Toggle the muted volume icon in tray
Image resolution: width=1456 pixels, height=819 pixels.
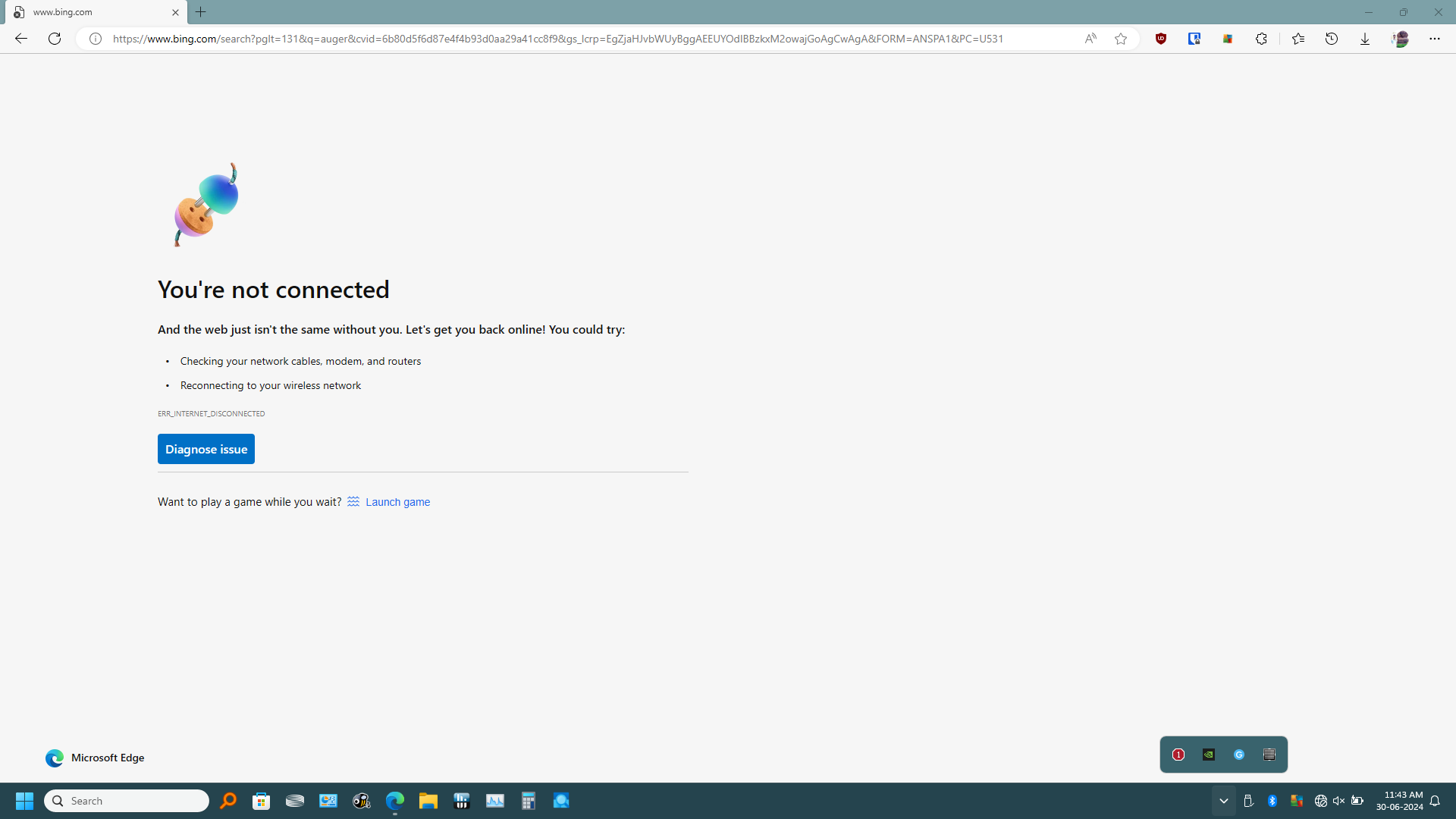[x=1338, y=801]
